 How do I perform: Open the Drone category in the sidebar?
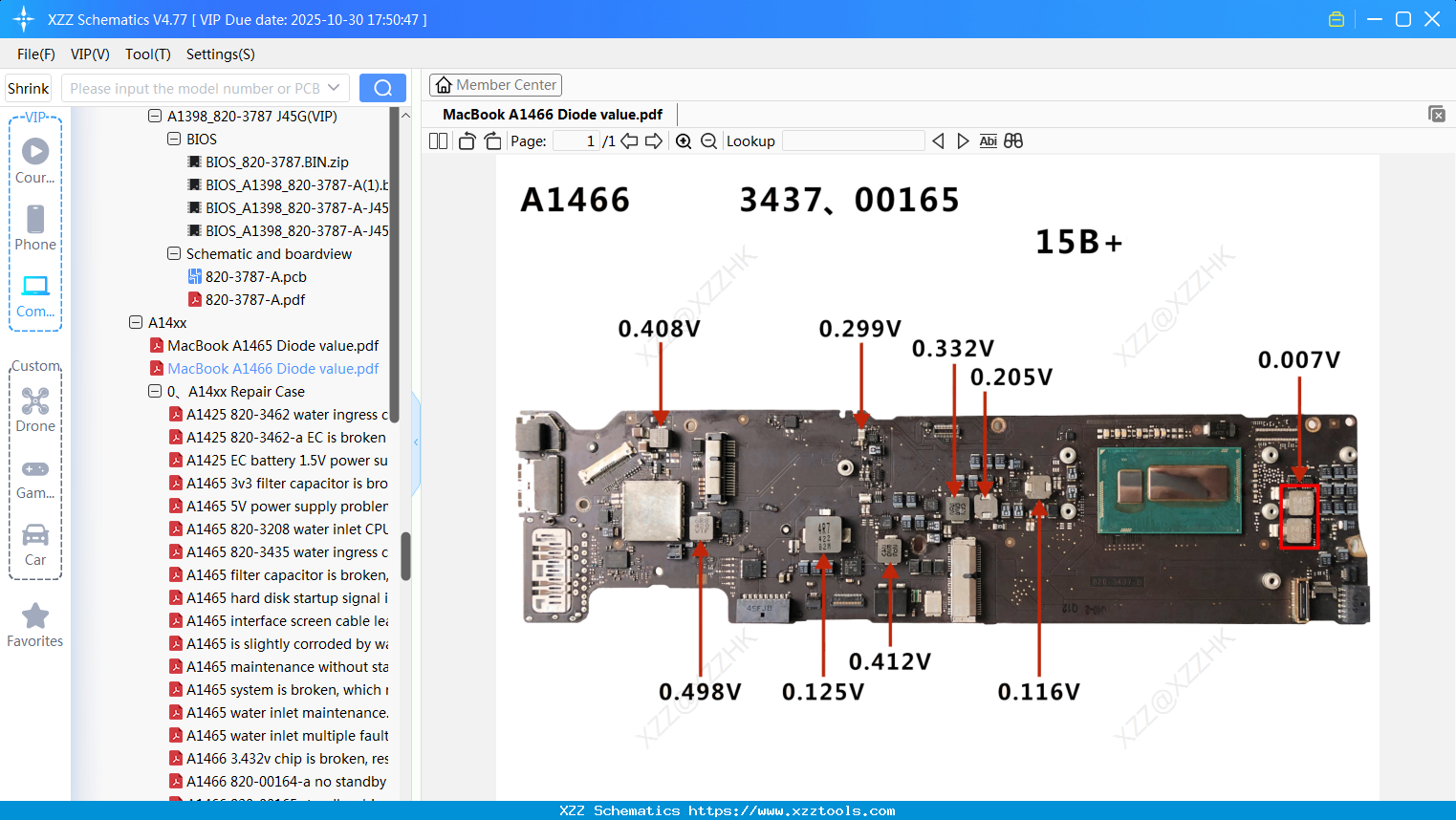pos(35,410)
